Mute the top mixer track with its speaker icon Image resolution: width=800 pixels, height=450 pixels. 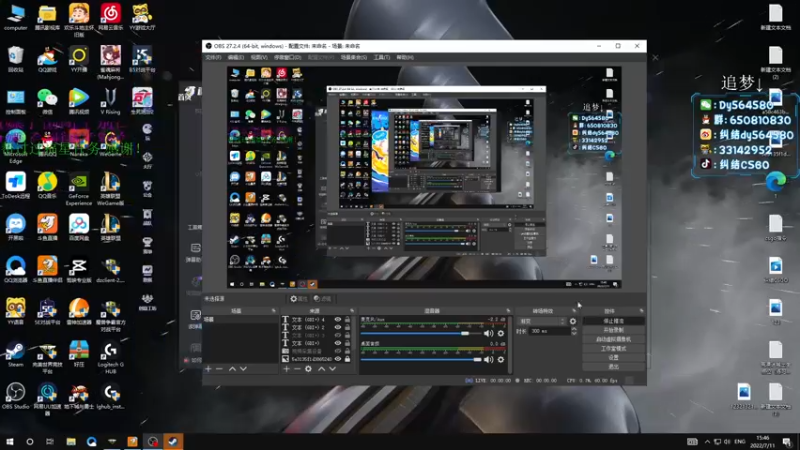click(x=488, y=333)
